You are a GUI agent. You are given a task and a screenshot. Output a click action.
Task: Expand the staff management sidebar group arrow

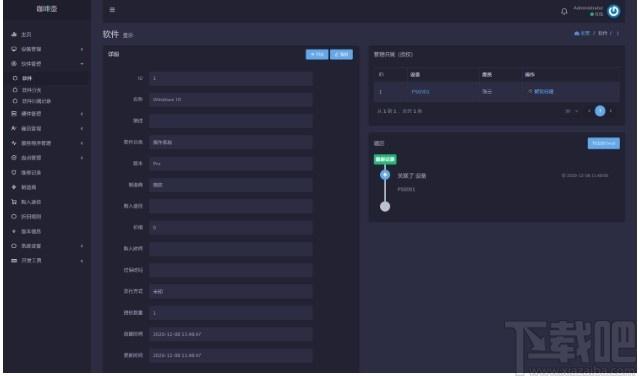pyautogui.click(x=82, y=128)
